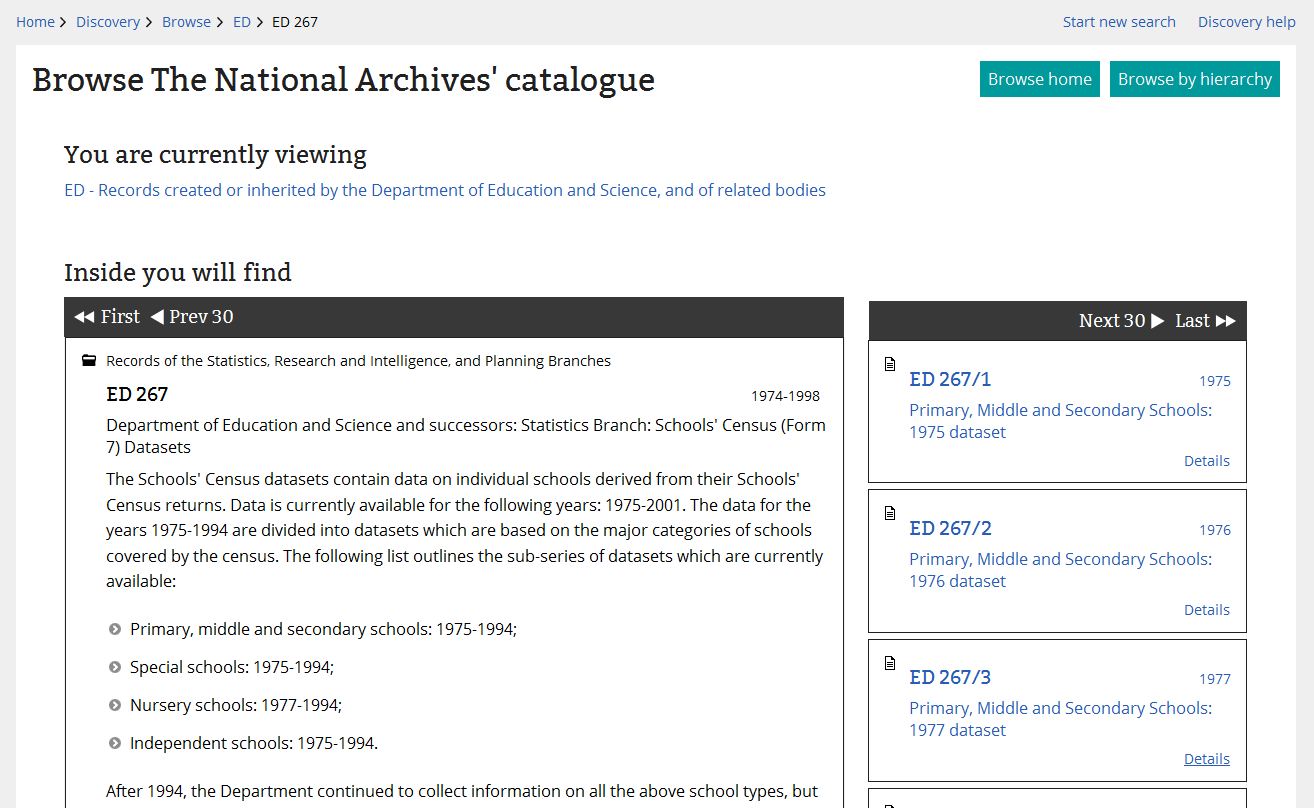
Task: Click the bold ED 267 series heading
Action: click(x=137, y=394)
